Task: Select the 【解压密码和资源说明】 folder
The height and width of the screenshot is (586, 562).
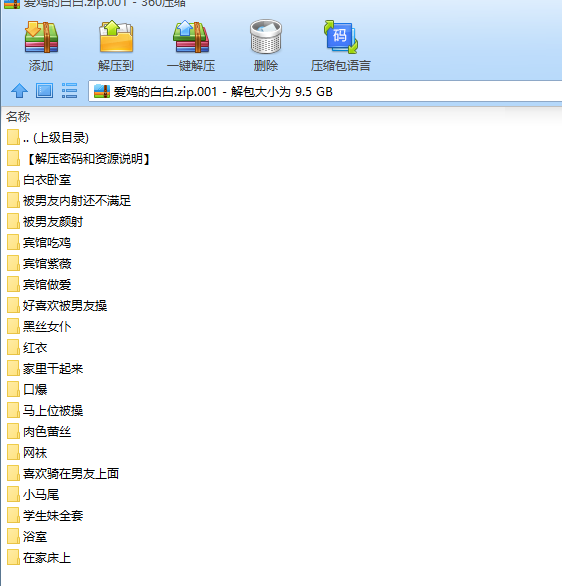Action: coord(79,159)
